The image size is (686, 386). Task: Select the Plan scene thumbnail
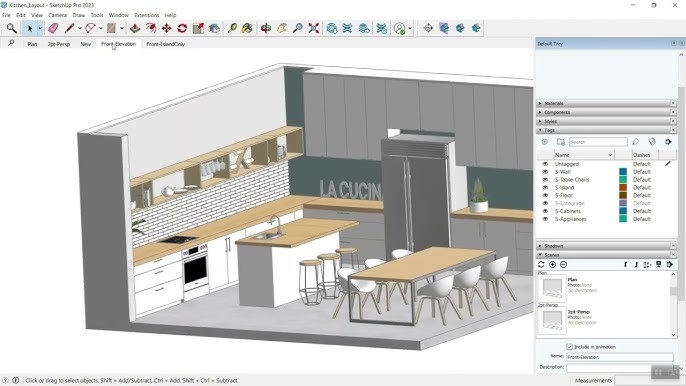point(552,288)
